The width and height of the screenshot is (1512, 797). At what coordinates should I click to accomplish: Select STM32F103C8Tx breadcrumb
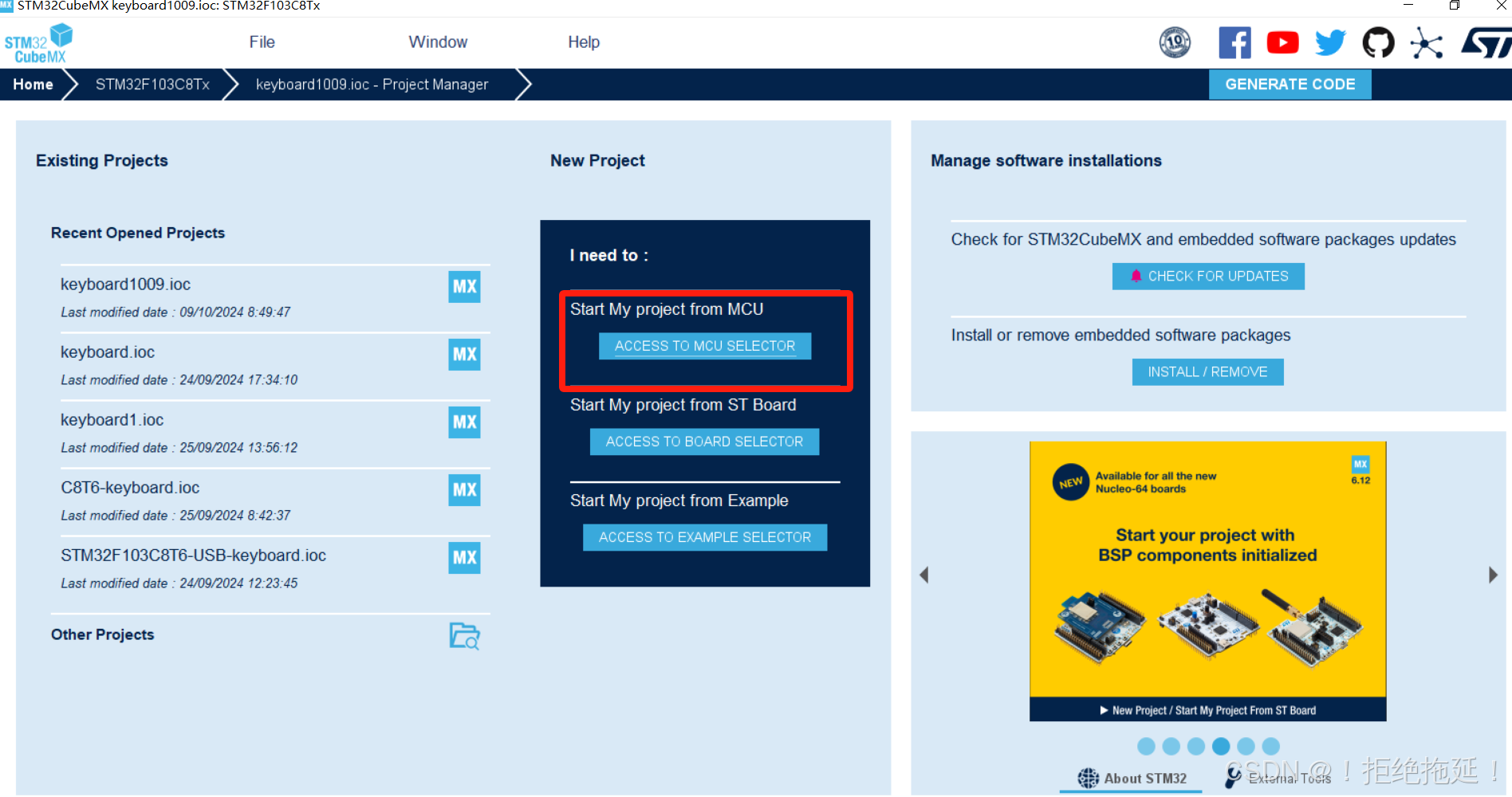[x=152, y=84]
